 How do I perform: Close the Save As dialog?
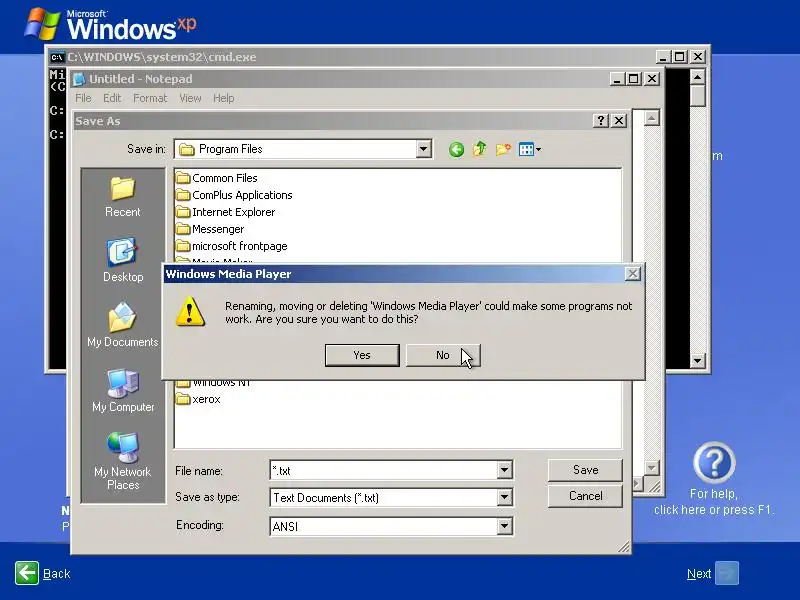coord(619,120)
